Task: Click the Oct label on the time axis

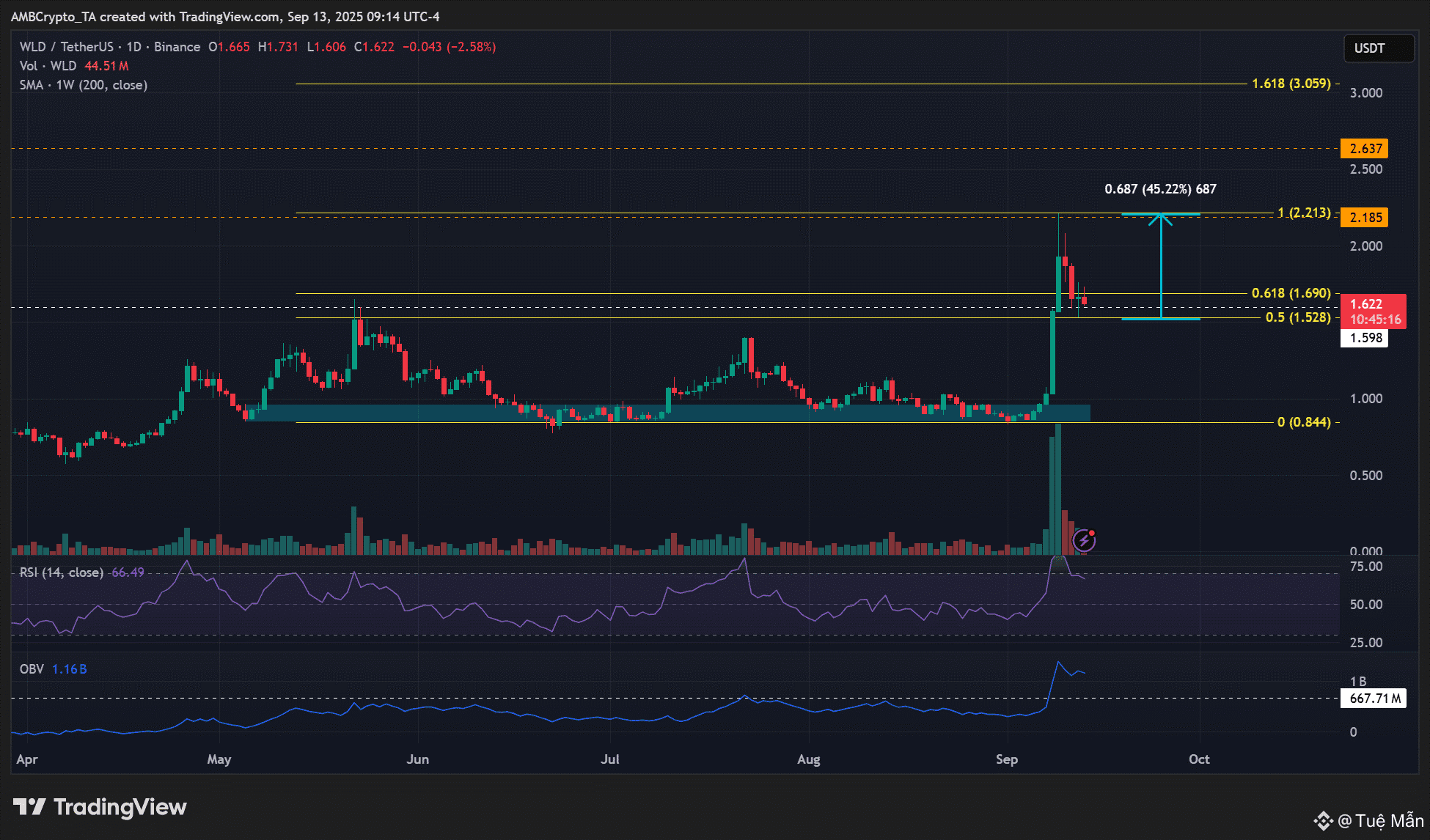Action: pos(1199,759)
